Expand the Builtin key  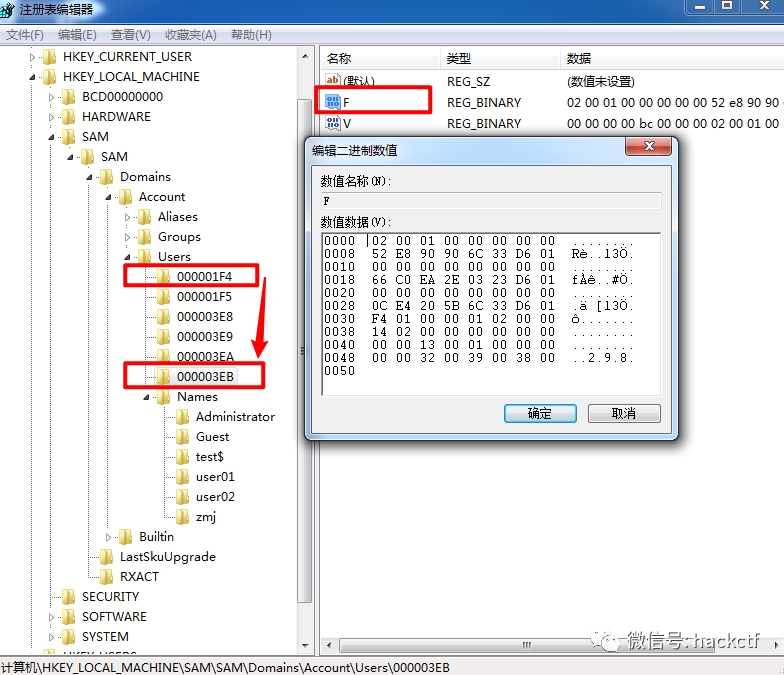point(108,538)
